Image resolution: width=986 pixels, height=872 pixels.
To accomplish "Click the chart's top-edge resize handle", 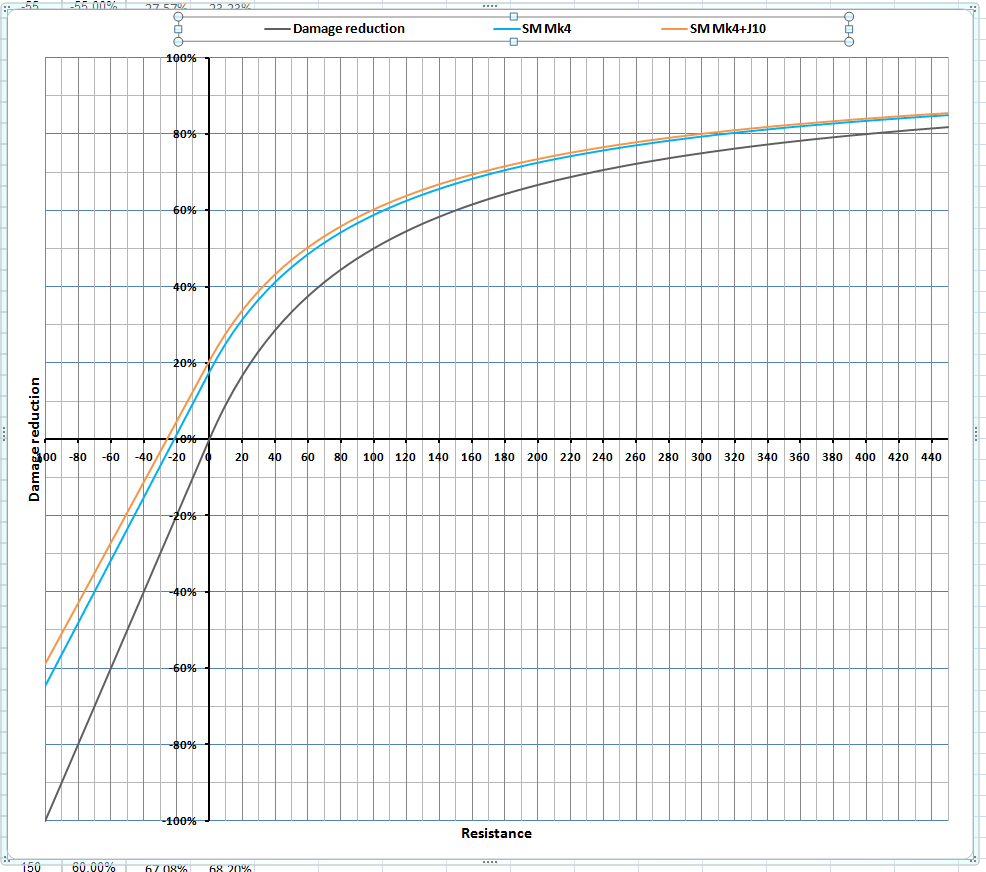I will pos(491,6).
